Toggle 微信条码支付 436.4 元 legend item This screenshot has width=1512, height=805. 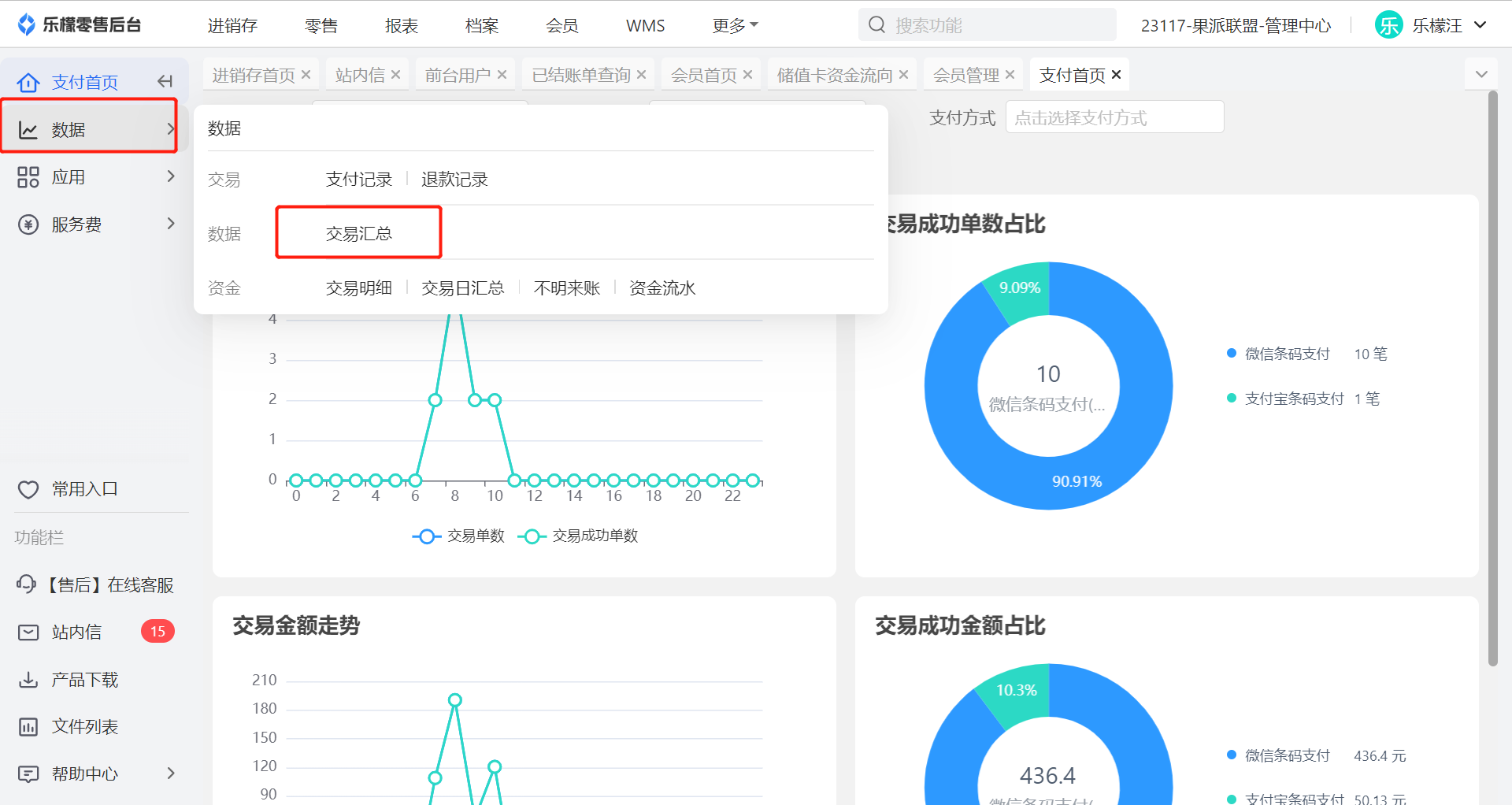[1316, 755]
